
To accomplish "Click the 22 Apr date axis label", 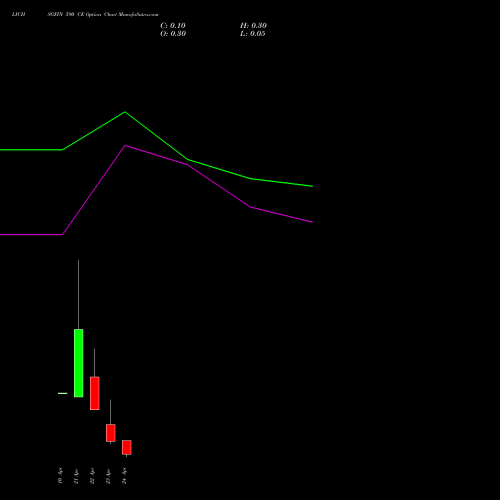I will 92,476.
